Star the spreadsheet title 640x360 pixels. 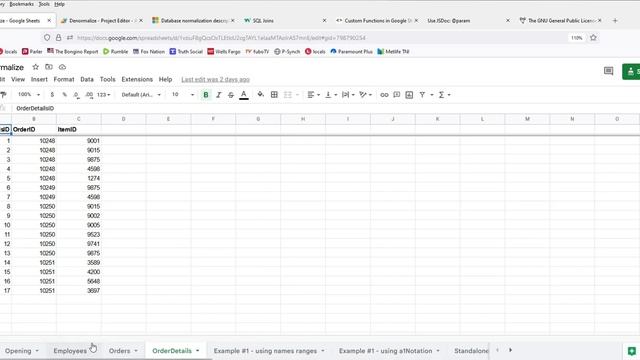click(x=36, y=67)
